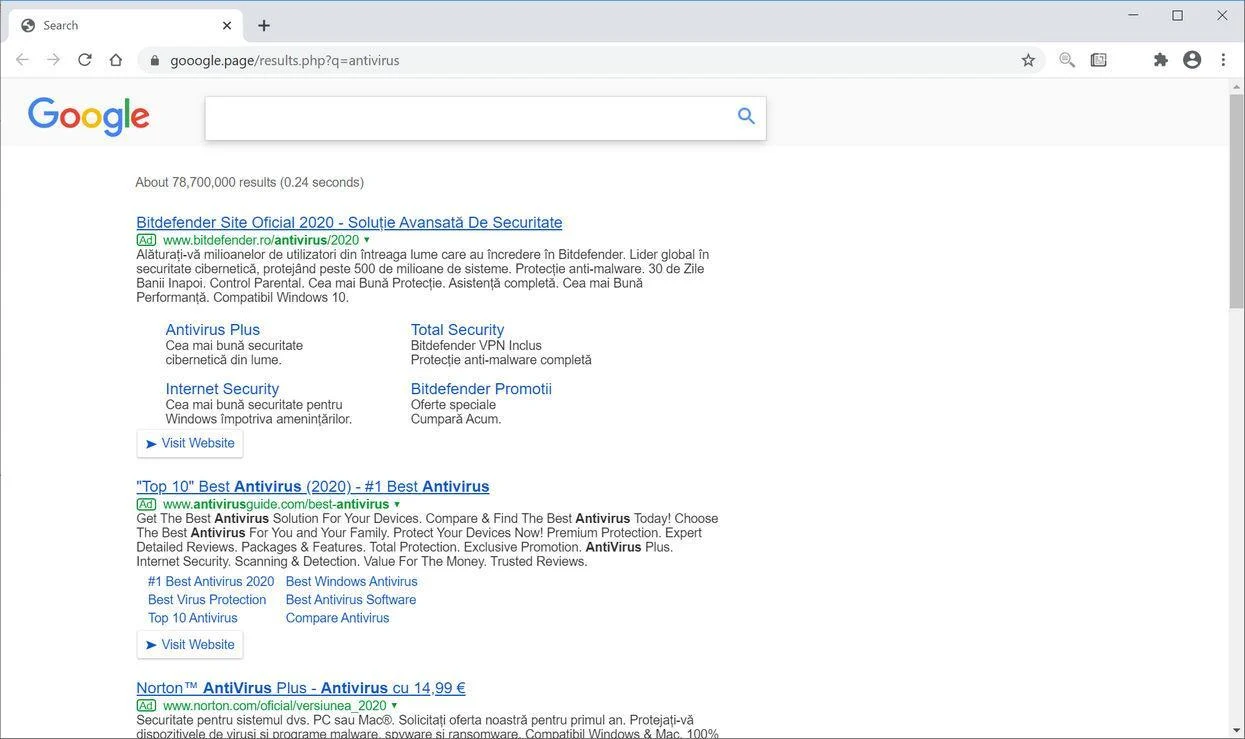Click the Ad badge of antivirusguide result

(x=146, y=504)
